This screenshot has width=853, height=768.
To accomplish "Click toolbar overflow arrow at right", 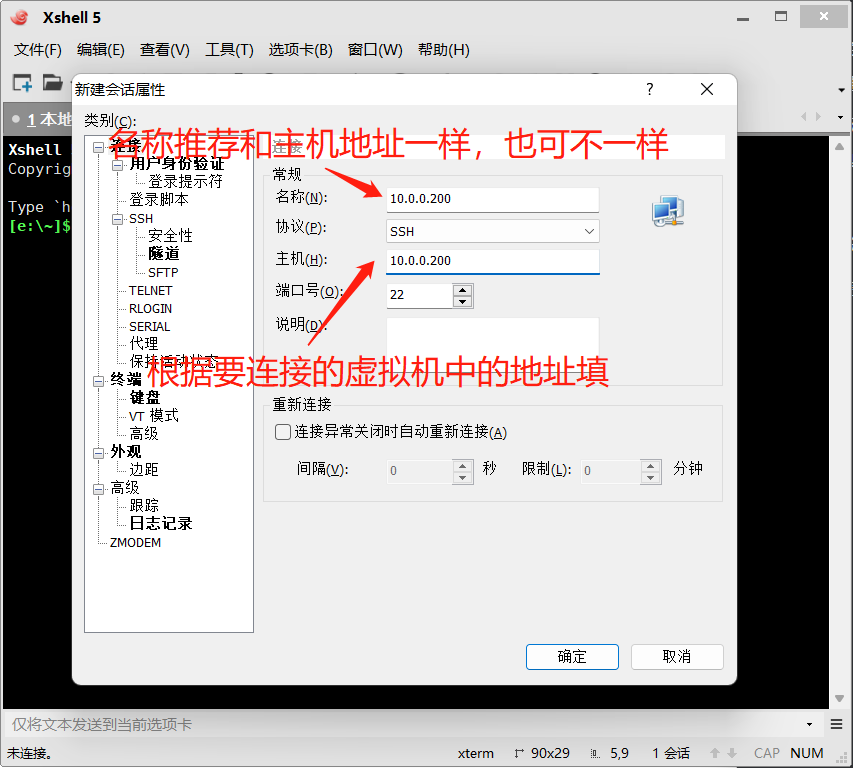I will 841,90.
